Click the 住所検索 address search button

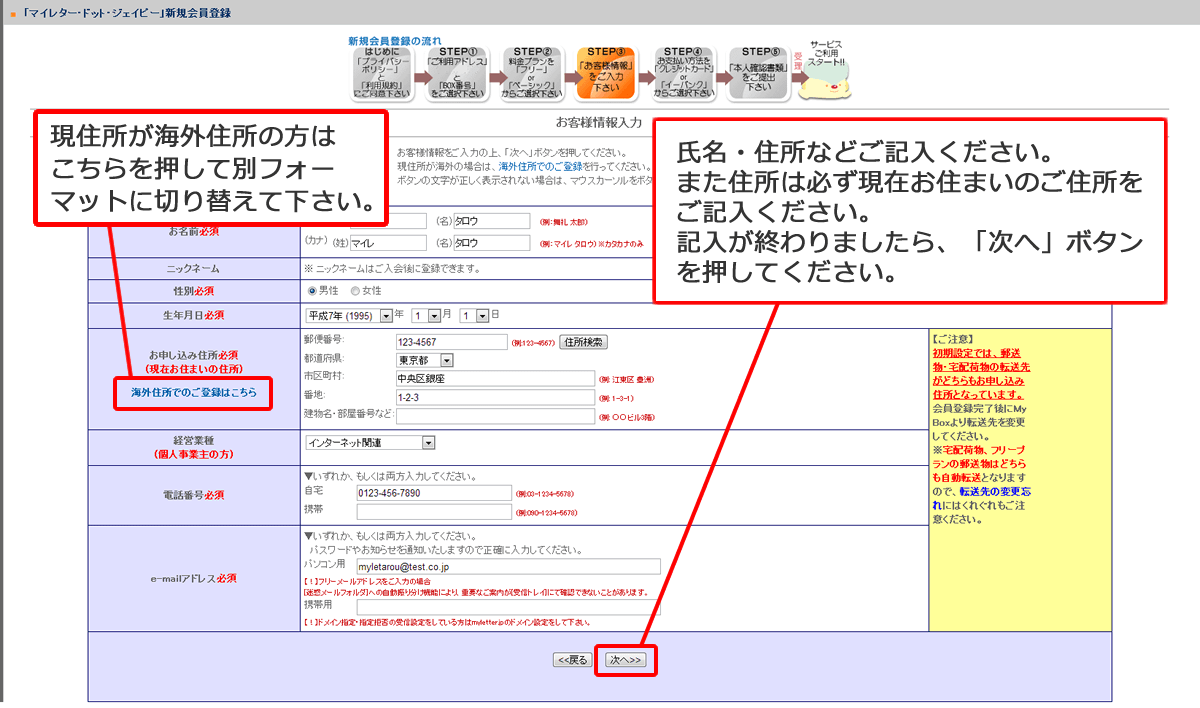(583, 342)
